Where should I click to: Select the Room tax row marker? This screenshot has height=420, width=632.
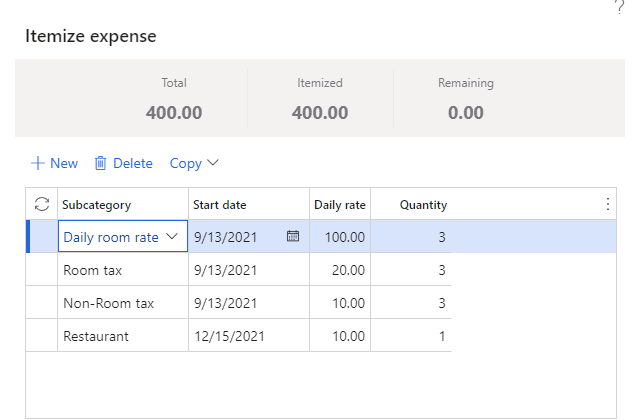42,270
